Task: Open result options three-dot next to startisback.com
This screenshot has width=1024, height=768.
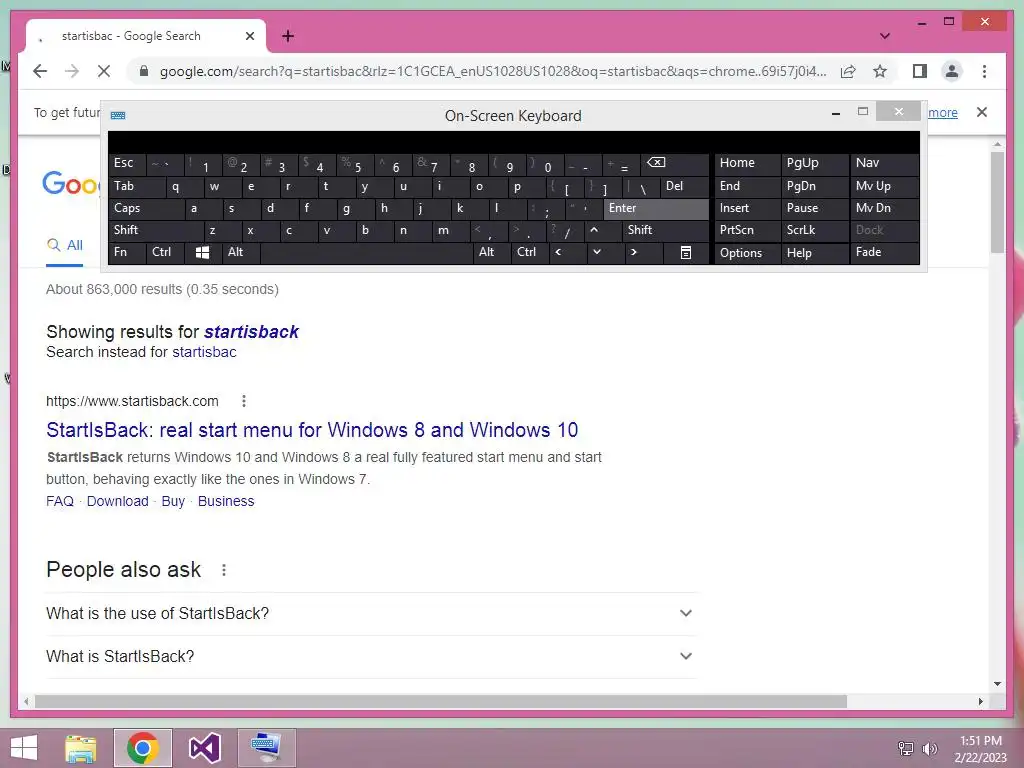Action: tap(244, 401)
